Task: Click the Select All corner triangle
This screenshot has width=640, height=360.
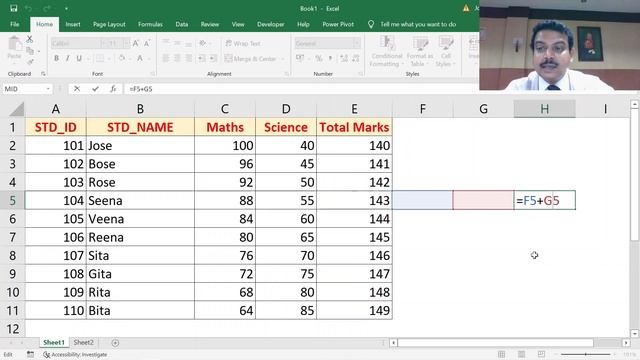Action: [16, 109]
